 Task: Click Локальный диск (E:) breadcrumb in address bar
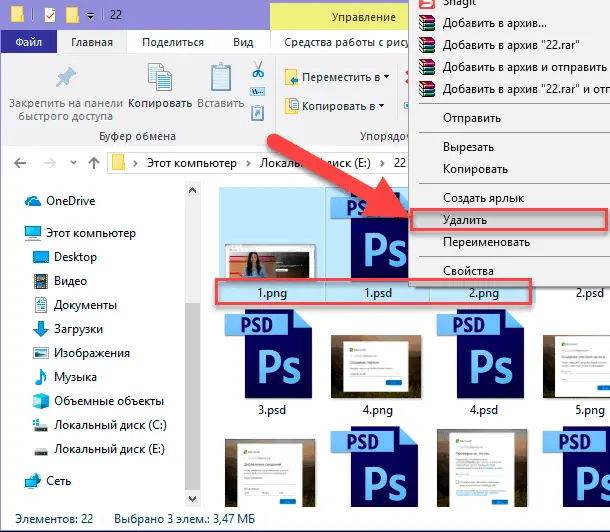(x=315, y=163)
